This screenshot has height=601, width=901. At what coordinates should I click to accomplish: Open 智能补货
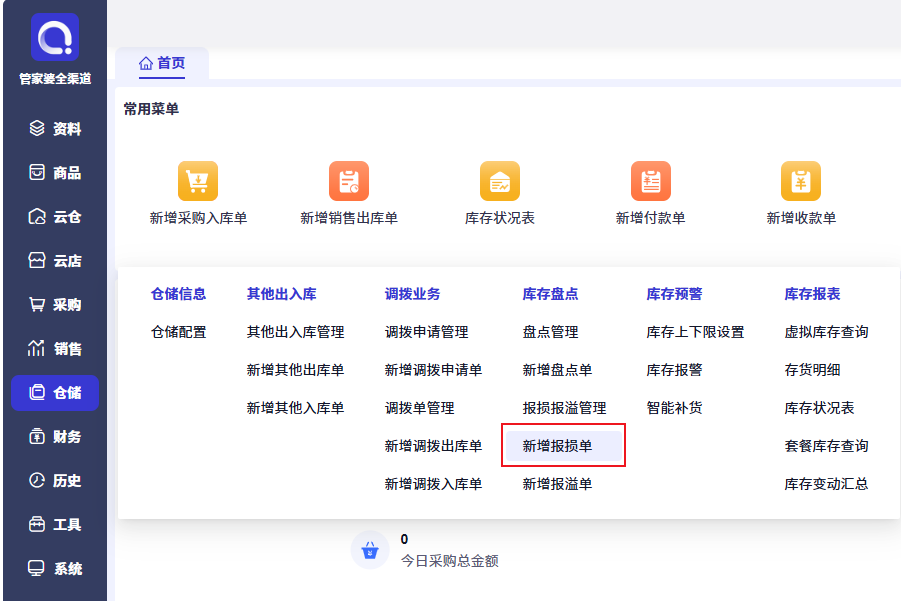click(675, 408)
